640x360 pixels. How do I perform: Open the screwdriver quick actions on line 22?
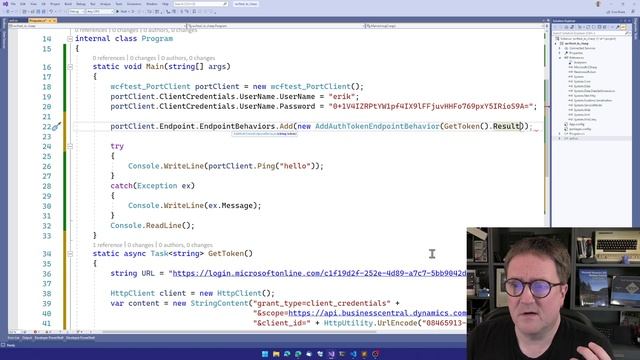pyautogui.click(x=56, y=127)
